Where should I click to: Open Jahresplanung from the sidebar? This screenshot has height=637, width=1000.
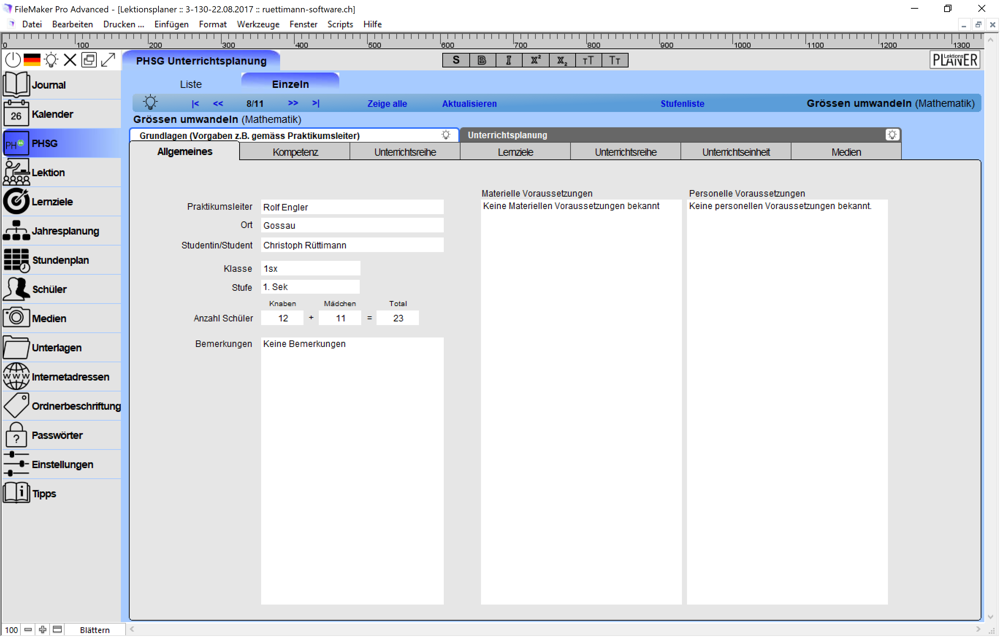click(x=61, y=231)
